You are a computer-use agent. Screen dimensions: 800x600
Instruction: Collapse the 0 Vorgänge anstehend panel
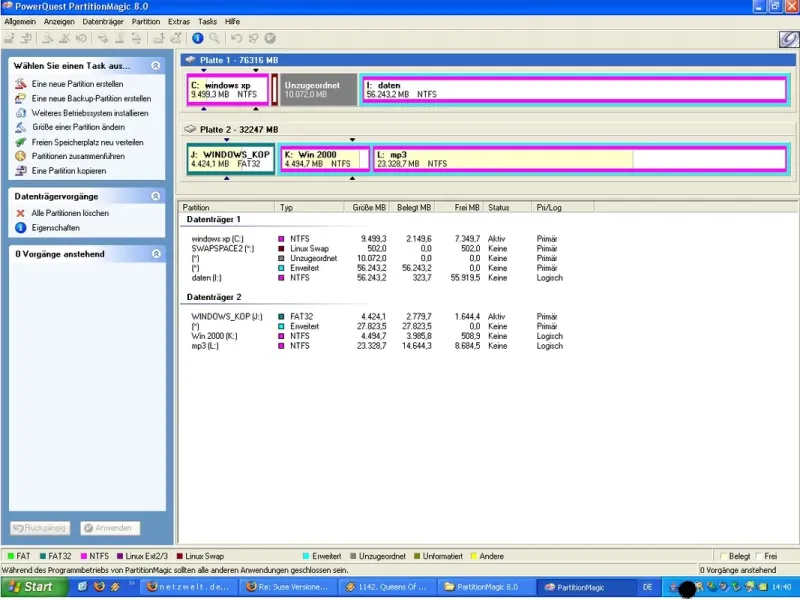[x=155, y=254]
